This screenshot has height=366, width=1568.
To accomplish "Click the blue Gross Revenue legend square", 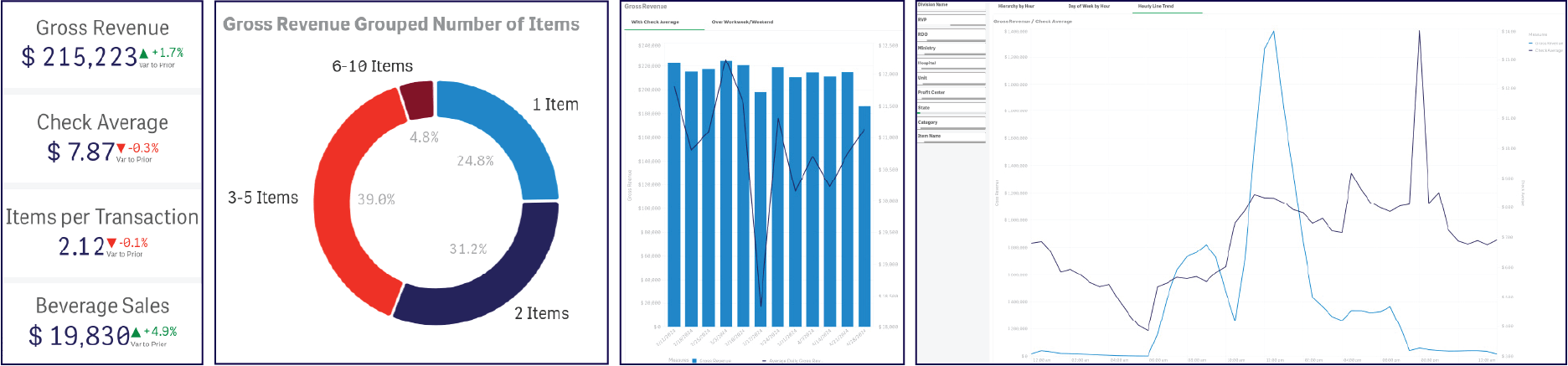I will [x=694, y=361].
